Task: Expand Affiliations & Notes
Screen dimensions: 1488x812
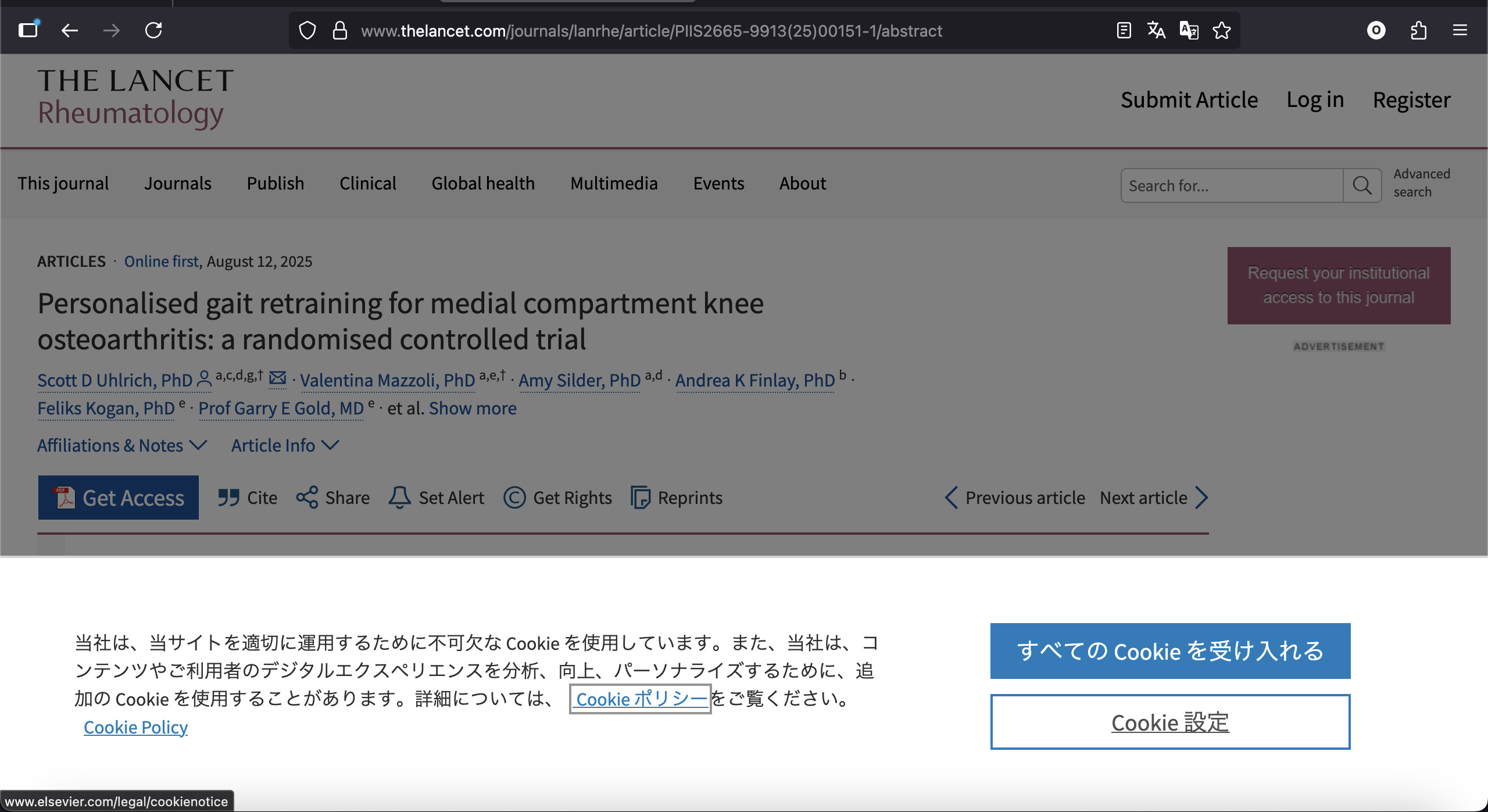Action: point(122,445)
